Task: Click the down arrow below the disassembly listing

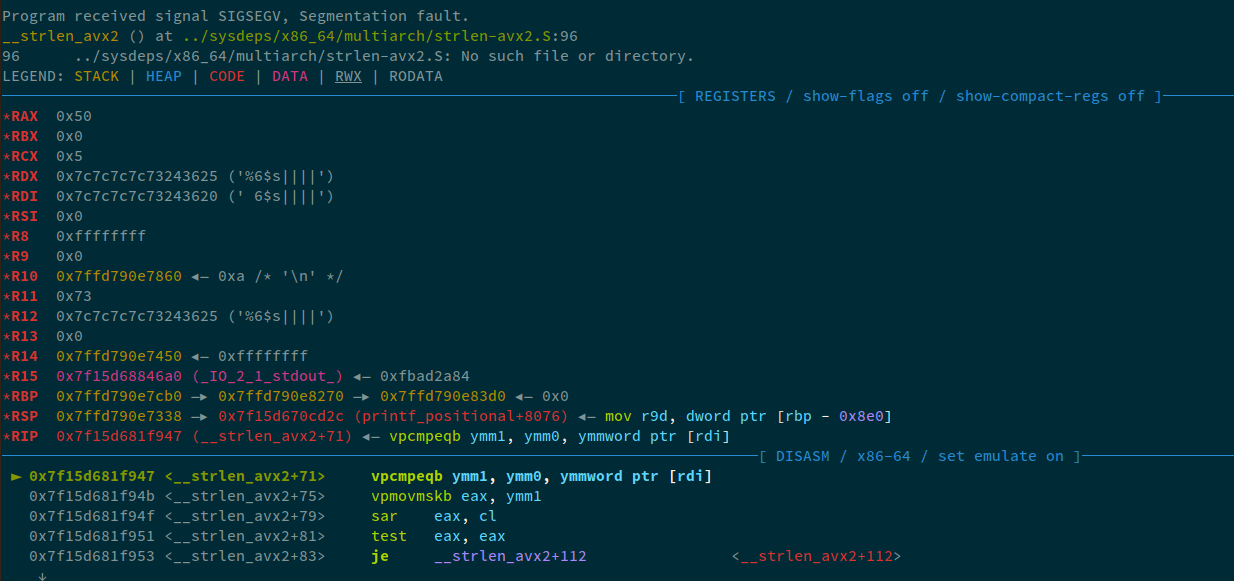Action: point(42,574)
